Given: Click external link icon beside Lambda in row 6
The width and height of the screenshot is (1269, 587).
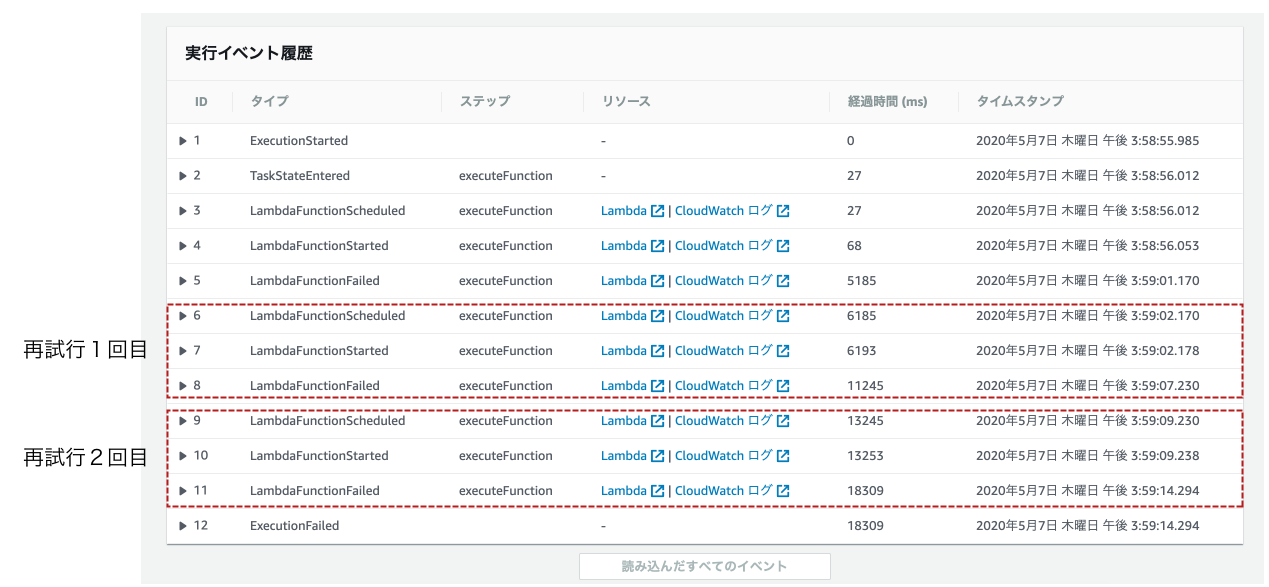Looking at the screenshot, I should 657,316.
